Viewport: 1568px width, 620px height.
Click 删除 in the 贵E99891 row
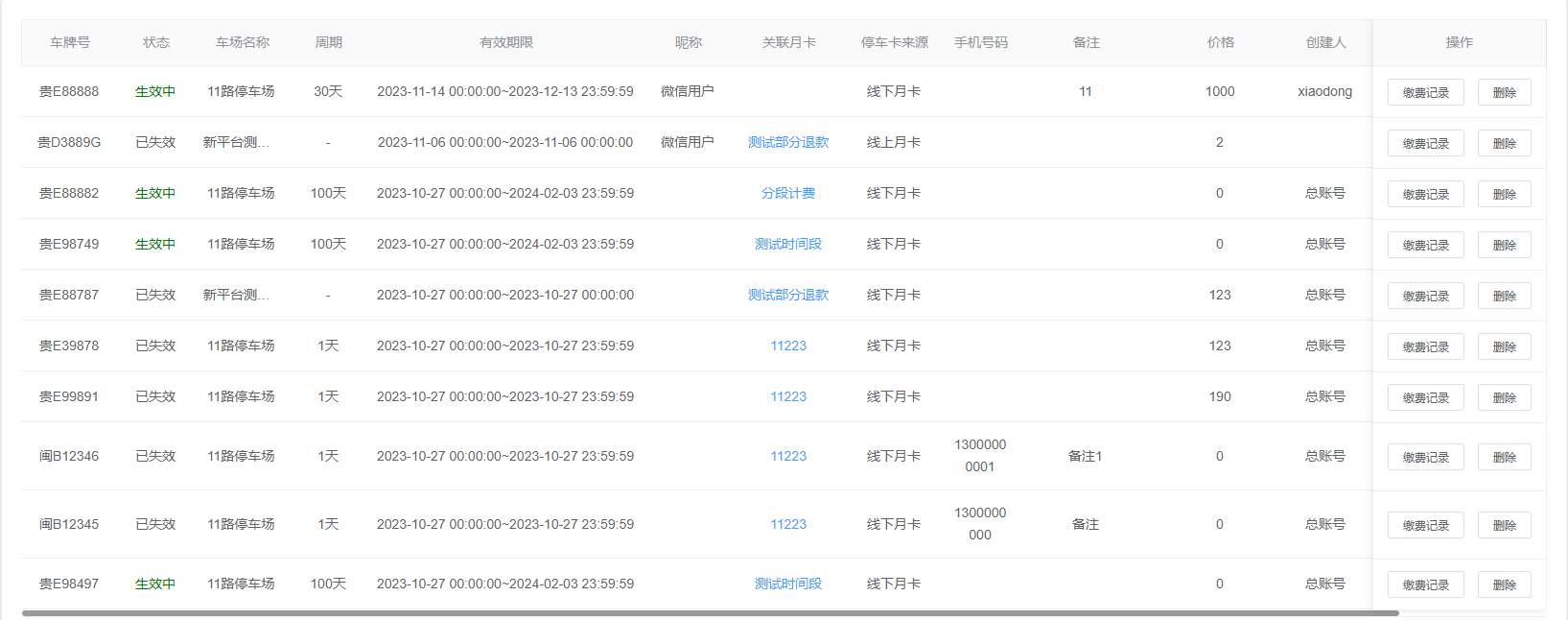point(1504,397)
